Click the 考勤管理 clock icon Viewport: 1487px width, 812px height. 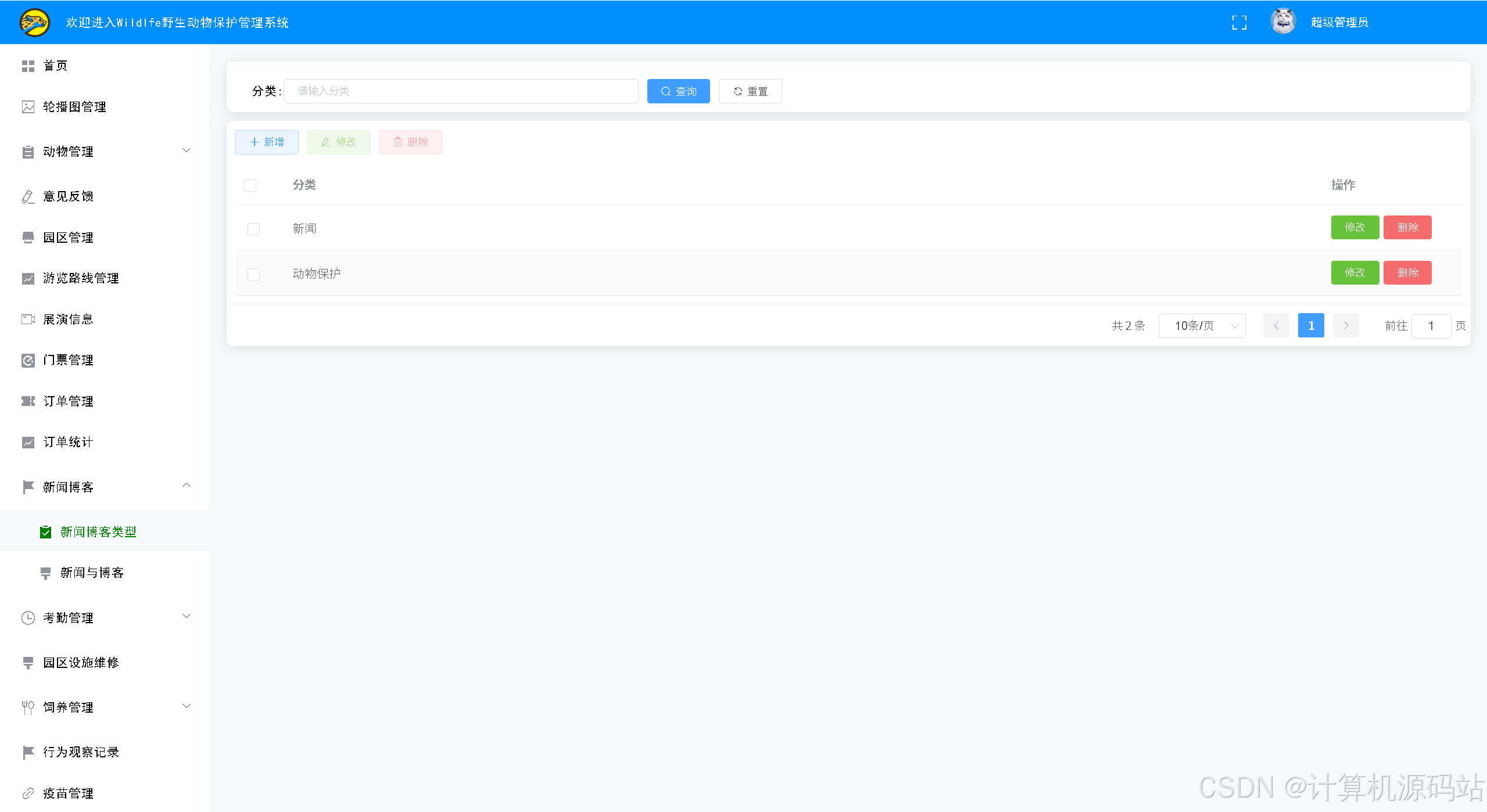pos(28,618)
